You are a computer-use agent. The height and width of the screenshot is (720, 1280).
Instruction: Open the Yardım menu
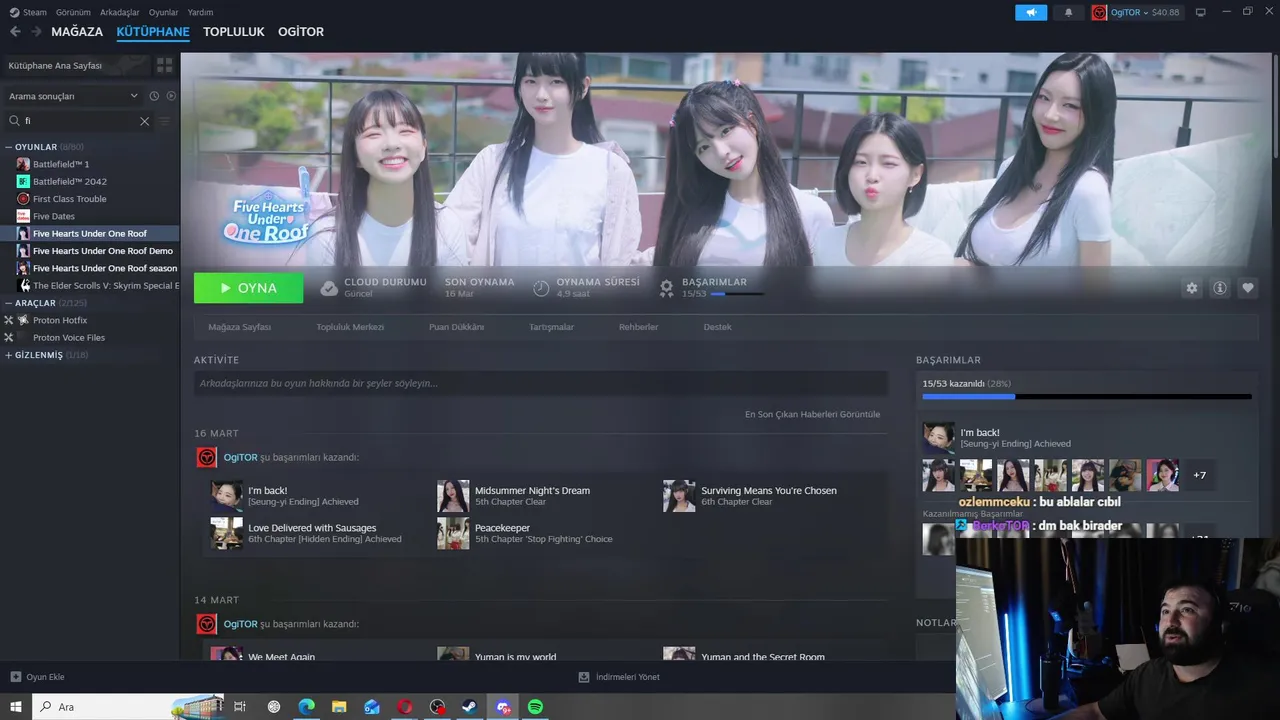click(200, 12)
